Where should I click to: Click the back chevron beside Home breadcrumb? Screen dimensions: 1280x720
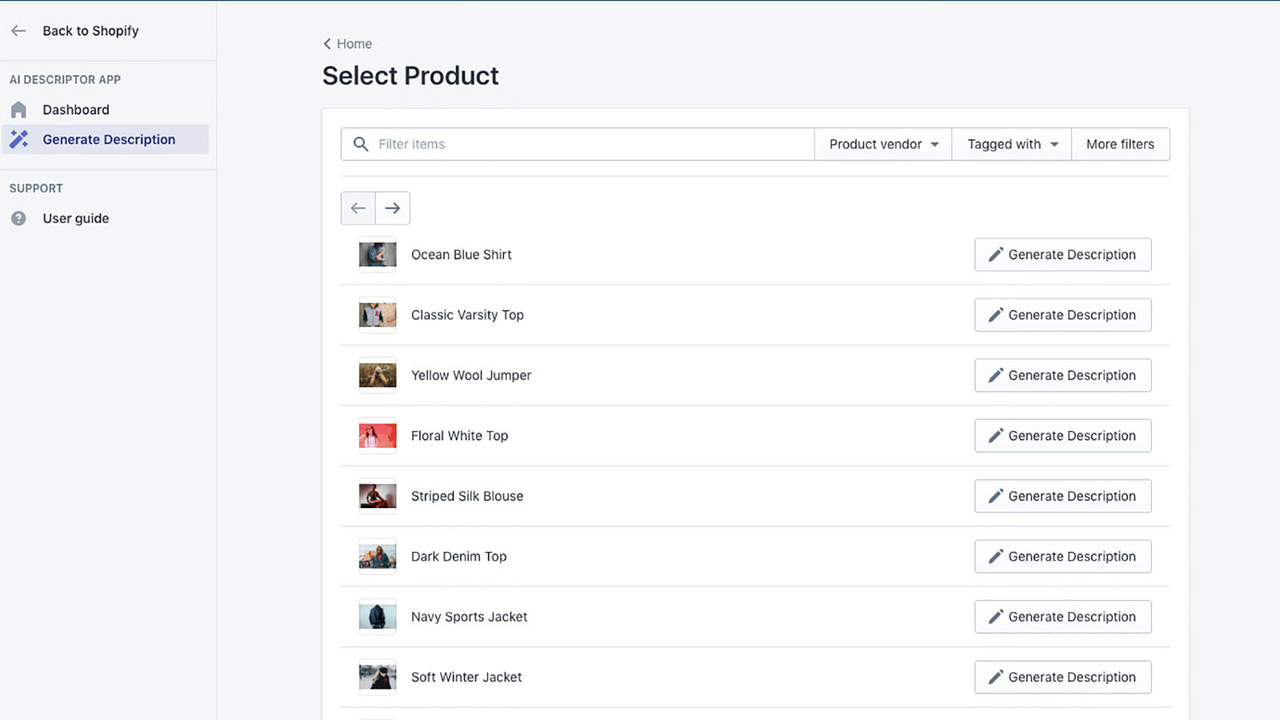click(327, 44)
